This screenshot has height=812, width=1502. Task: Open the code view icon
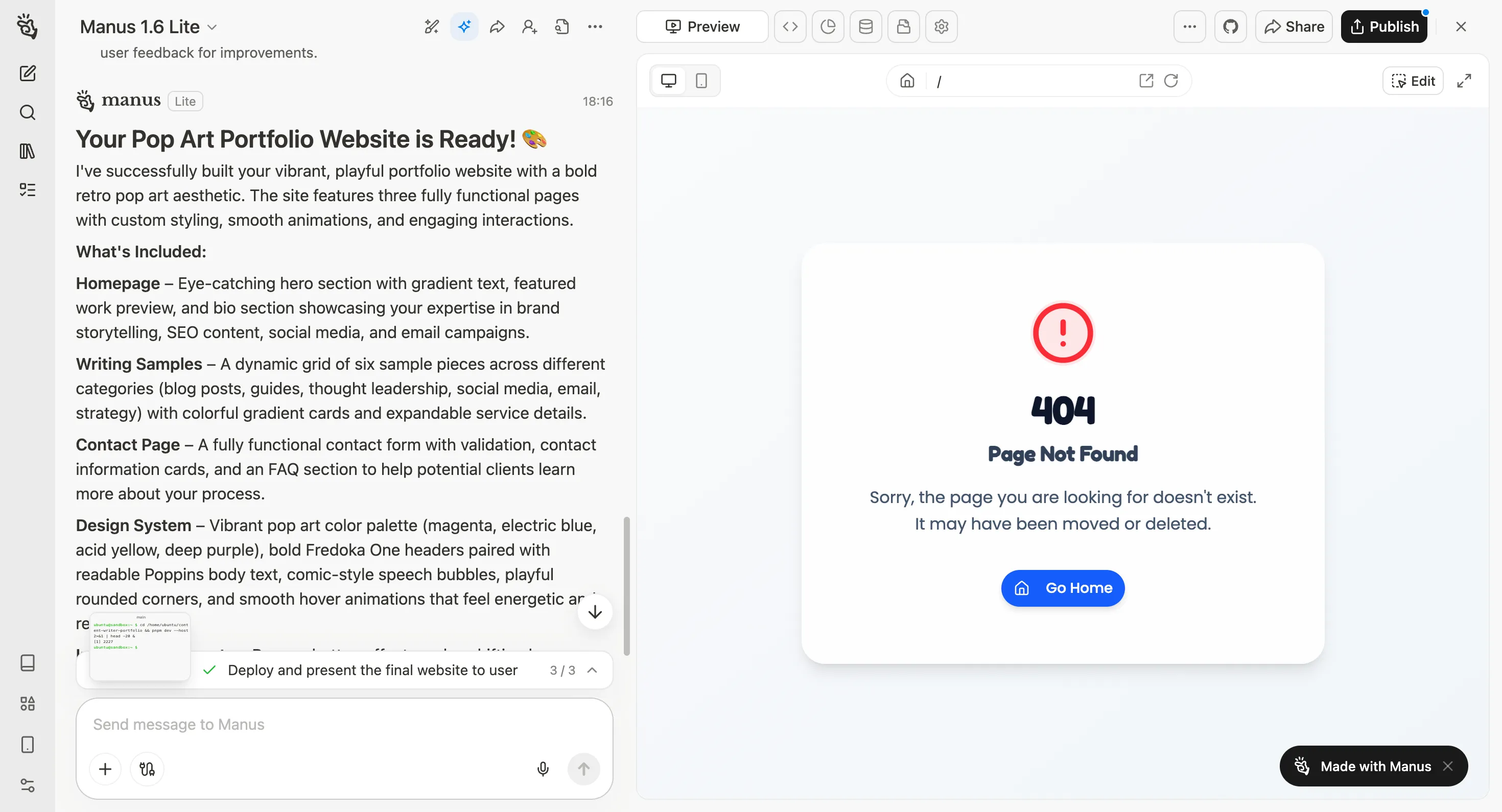[790, 27]
